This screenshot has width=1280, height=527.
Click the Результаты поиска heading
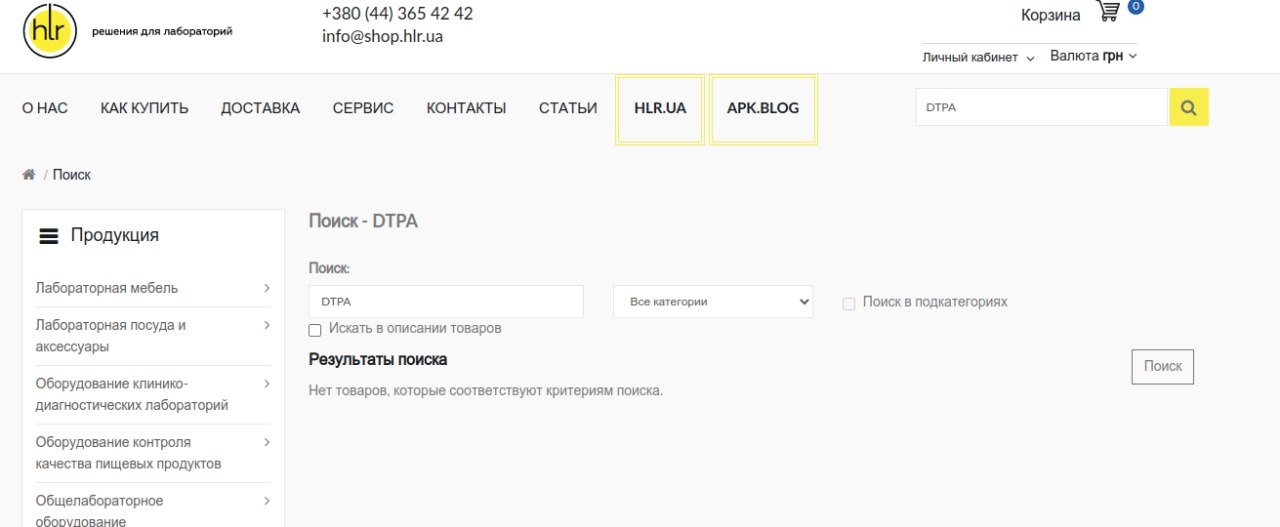click(378, 359)
